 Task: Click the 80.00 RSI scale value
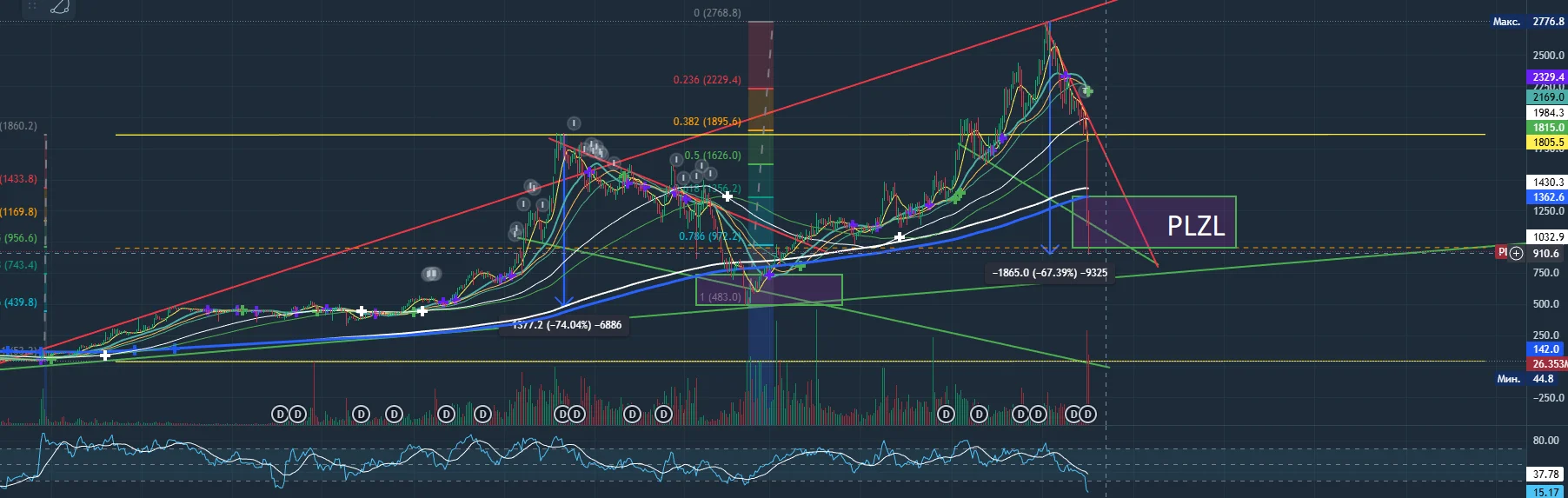point(1545,441)
